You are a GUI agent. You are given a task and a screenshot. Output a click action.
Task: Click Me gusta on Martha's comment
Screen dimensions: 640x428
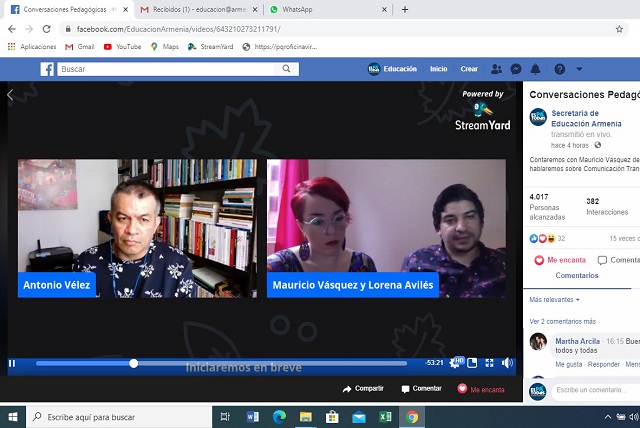[x=569, y=364]
